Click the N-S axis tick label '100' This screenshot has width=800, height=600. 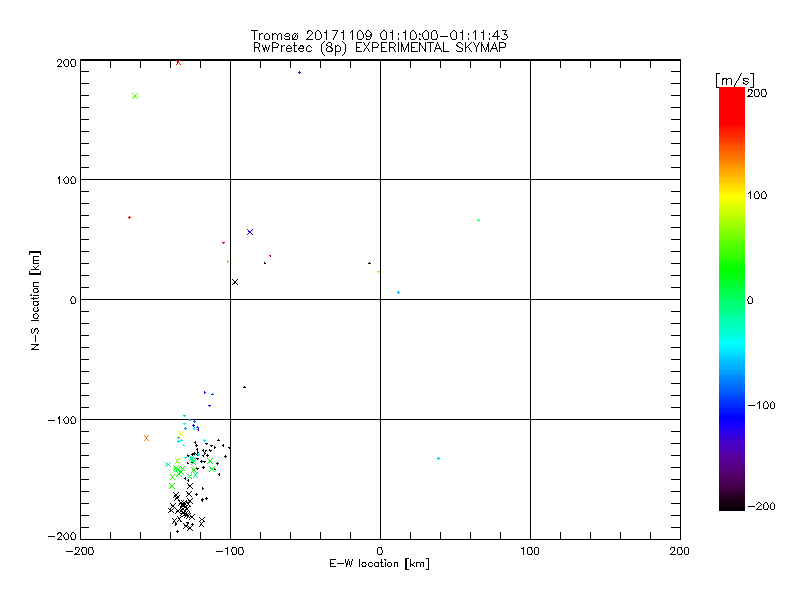click(66, 181)
